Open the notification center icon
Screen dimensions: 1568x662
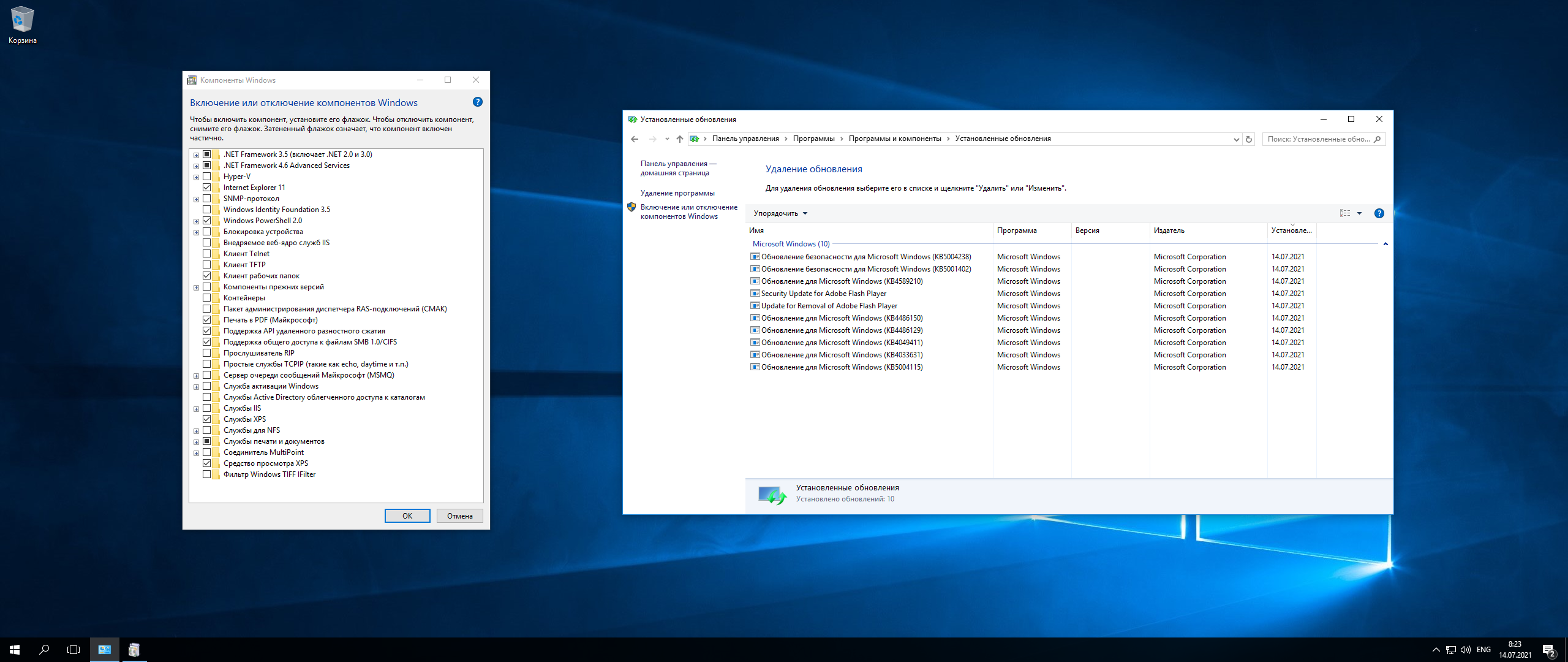click(1549, 650)
